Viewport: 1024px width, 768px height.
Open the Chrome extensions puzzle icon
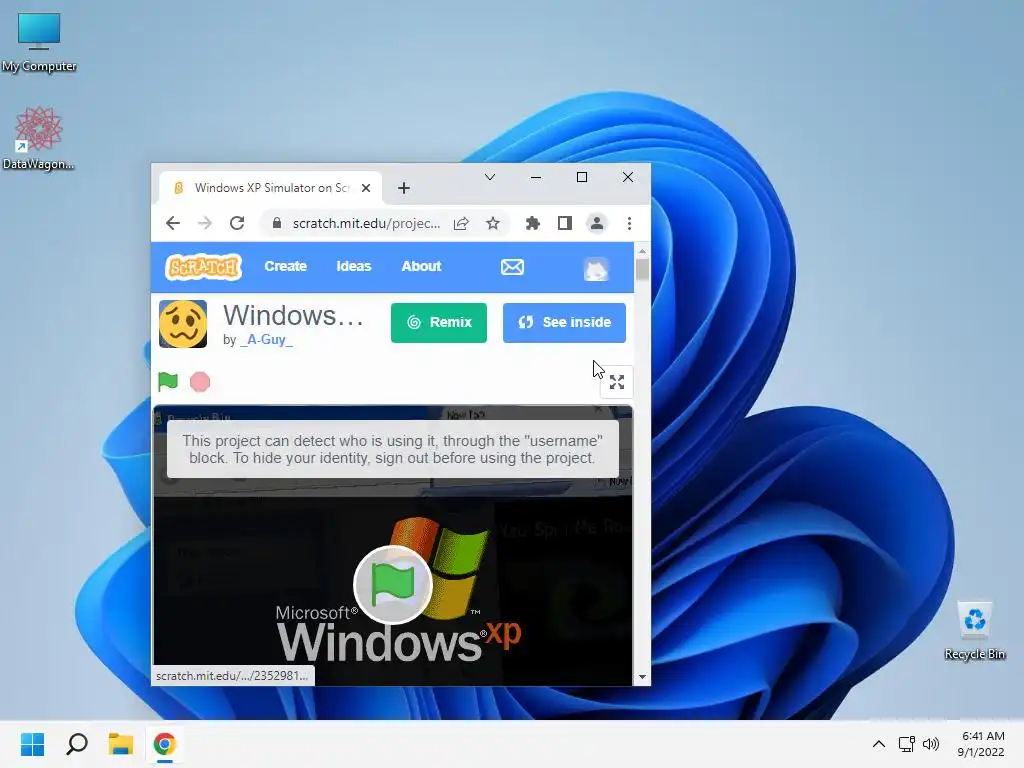point(533,223)
